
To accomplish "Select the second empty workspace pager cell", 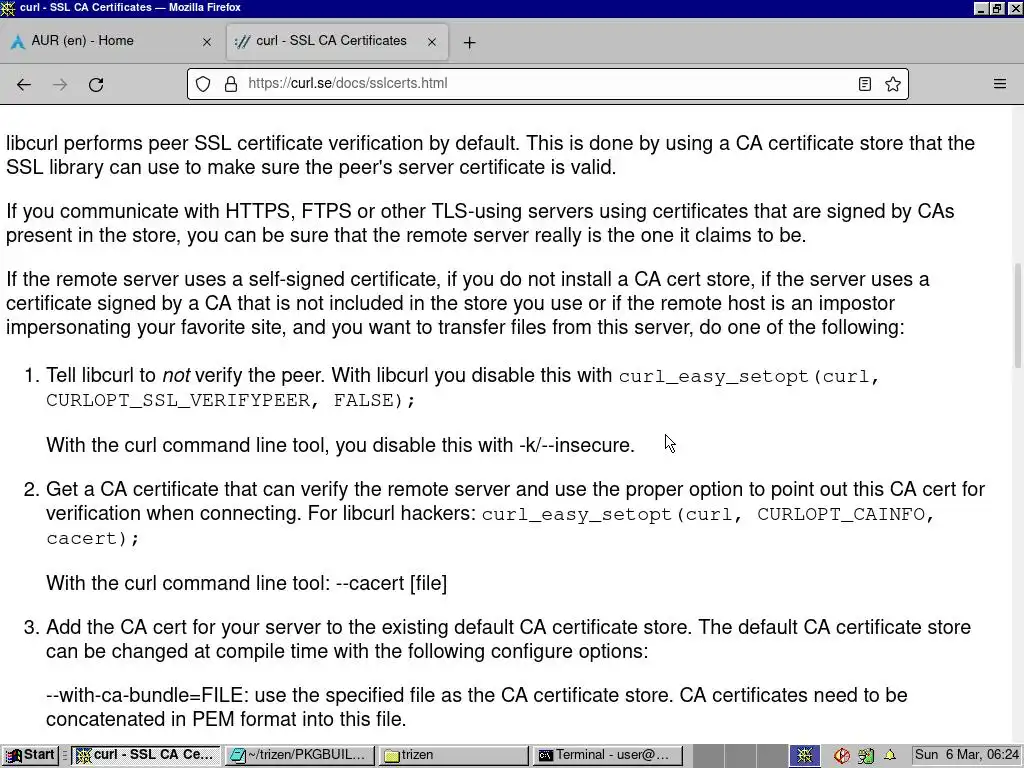I will click(x=740, y=756).
